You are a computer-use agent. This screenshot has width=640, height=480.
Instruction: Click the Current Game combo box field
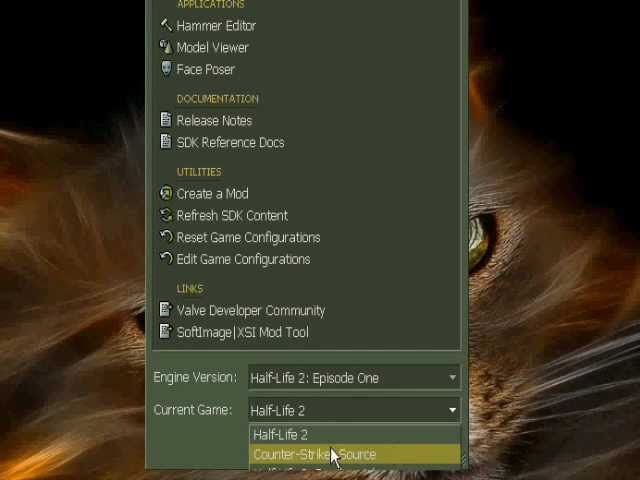(x=354, y=410)
